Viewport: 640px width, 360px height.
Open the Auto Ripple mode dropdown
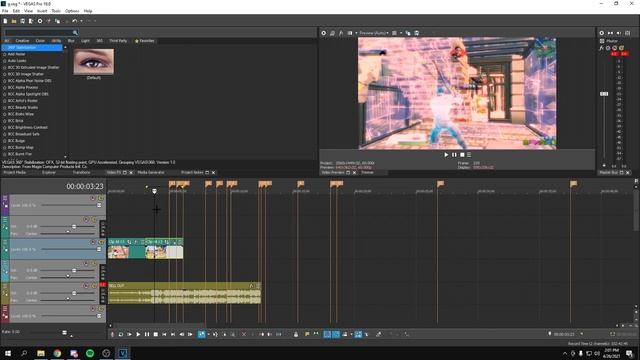point(351,334)
